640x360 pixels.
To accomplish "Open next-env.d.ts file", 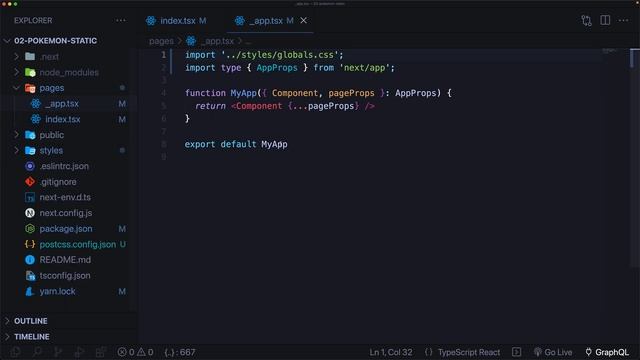I will tap(65, 197).
